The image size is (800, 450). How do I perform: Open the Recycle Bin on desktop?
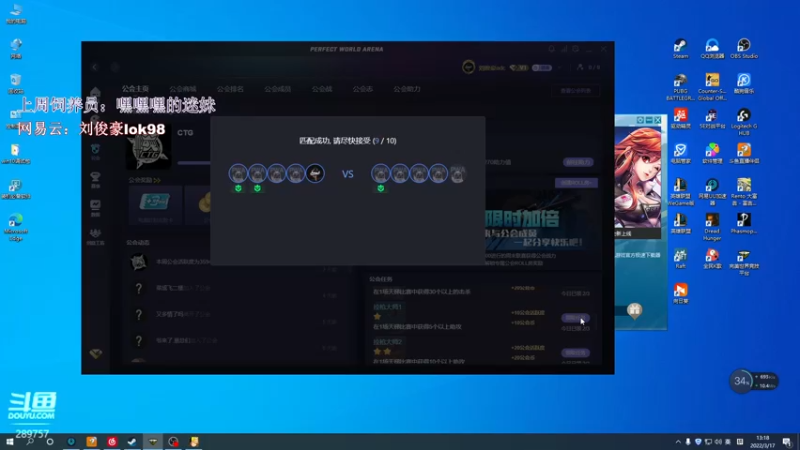15,84
